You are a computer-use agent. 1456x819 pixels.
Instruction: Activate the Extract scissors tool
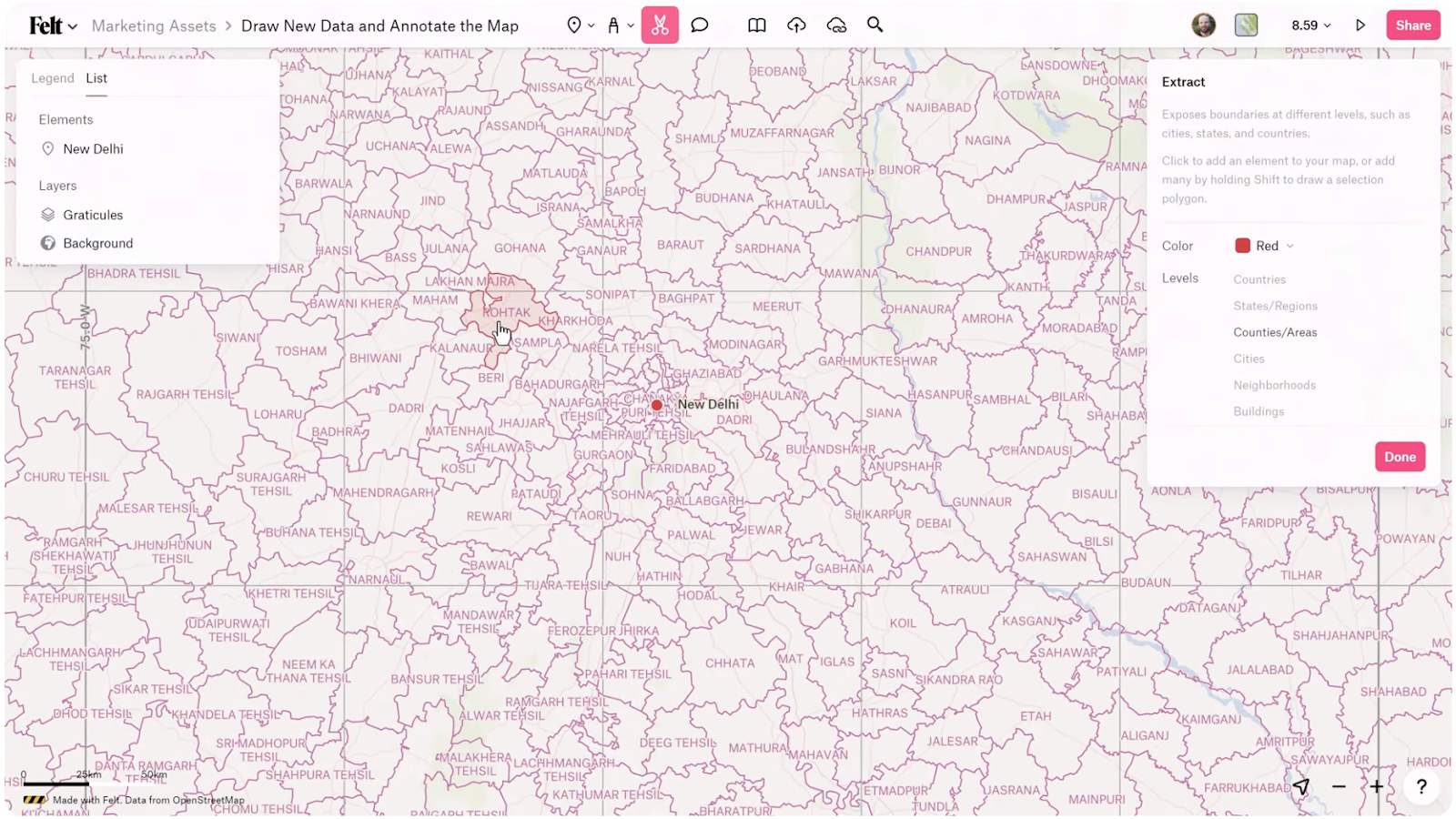(660, 25)
